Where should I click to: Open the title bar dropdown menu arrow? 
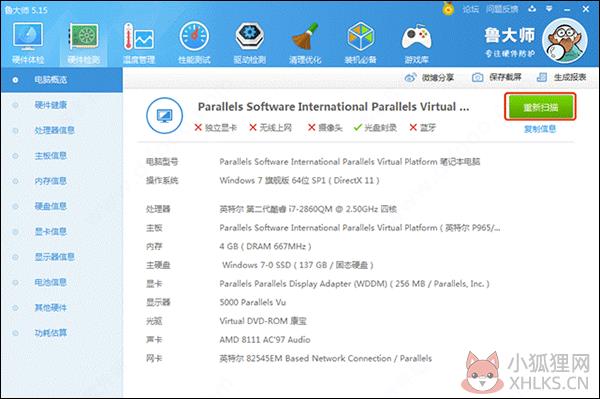pyautogui.click(x=549, y=8)
